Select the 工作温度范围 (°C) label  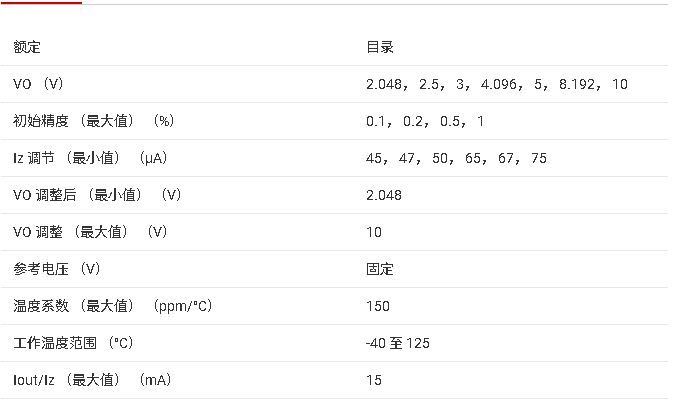click(73, 343)
